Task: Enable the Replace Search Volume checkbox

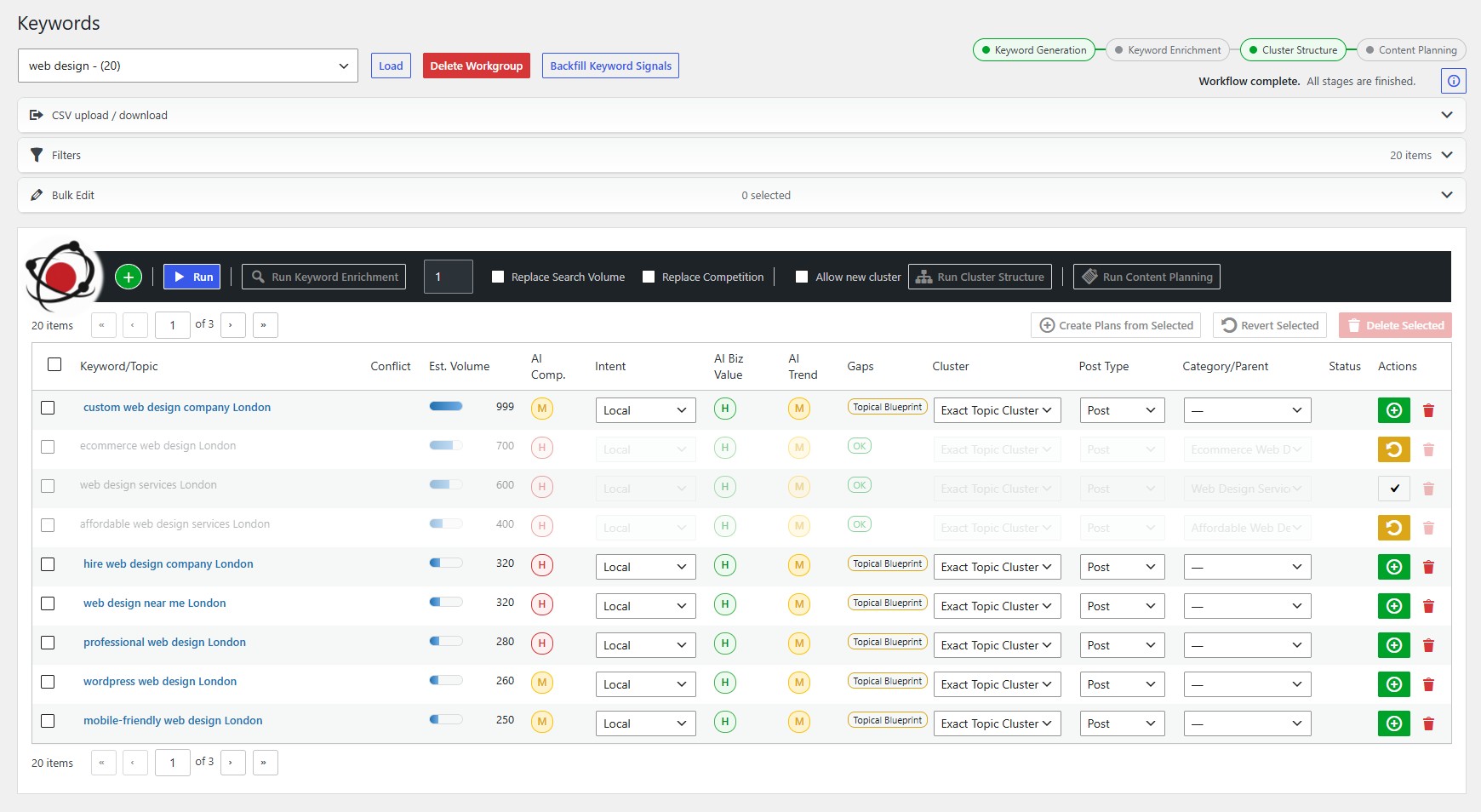Action: click(498, 277)
